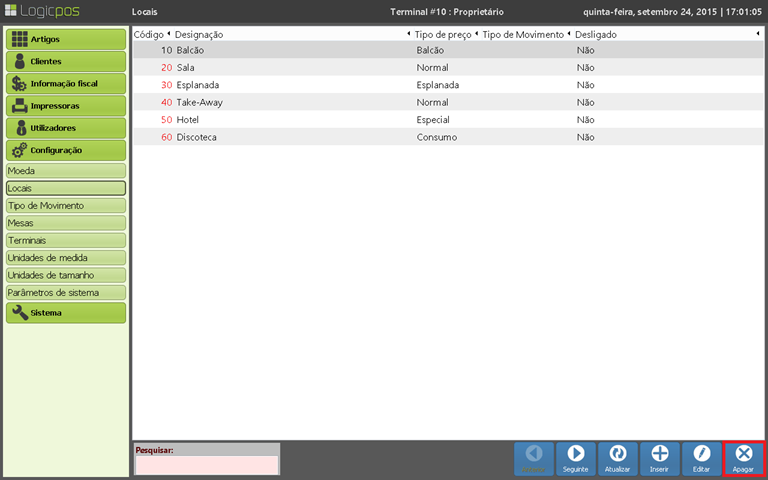Sort the table by Designação column header
Viewport: 768px width, 480px height.
click(290, 34)
